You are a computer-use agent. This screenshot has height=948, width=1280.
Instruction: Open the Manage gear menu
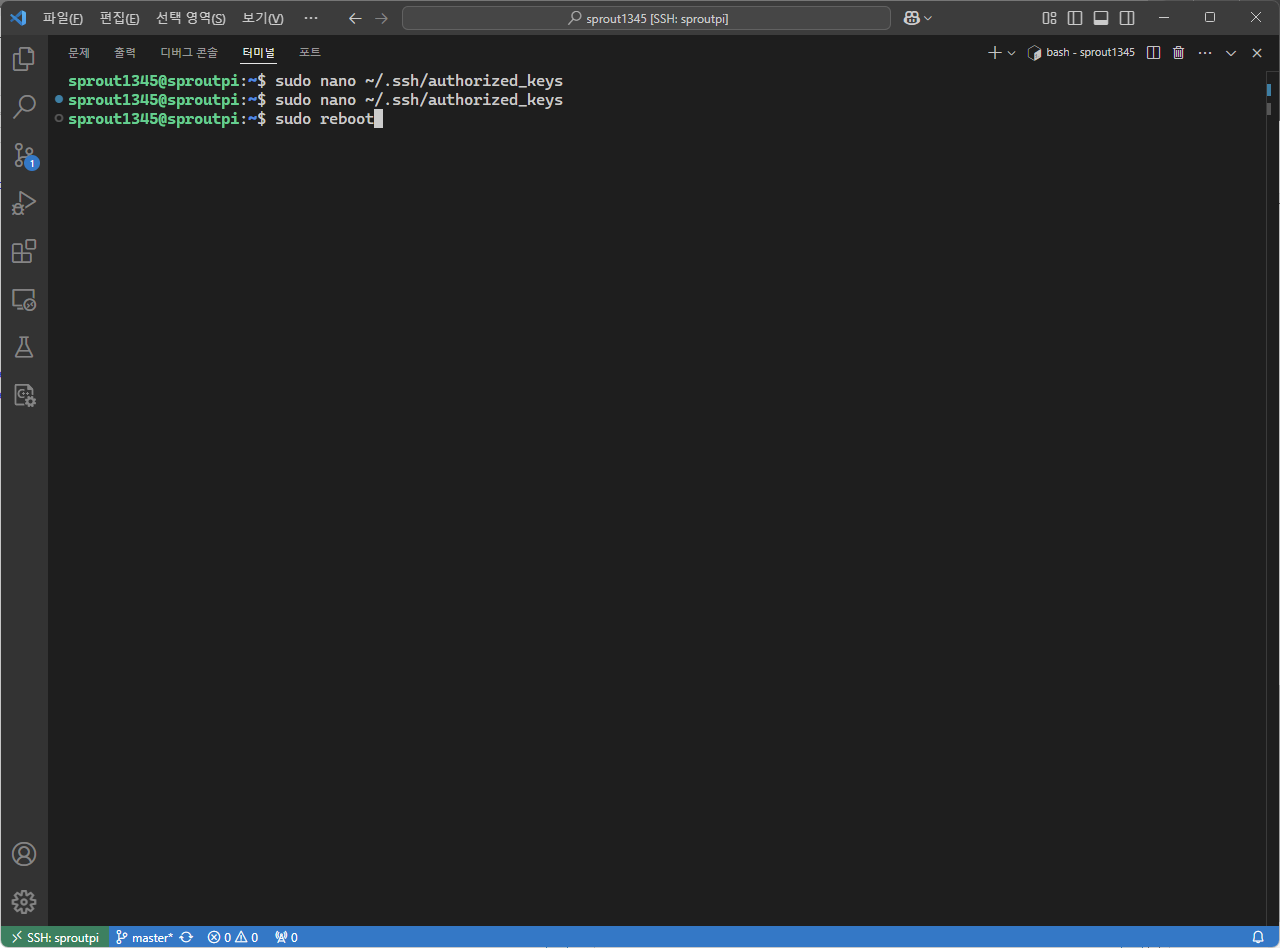pos(24,901)
